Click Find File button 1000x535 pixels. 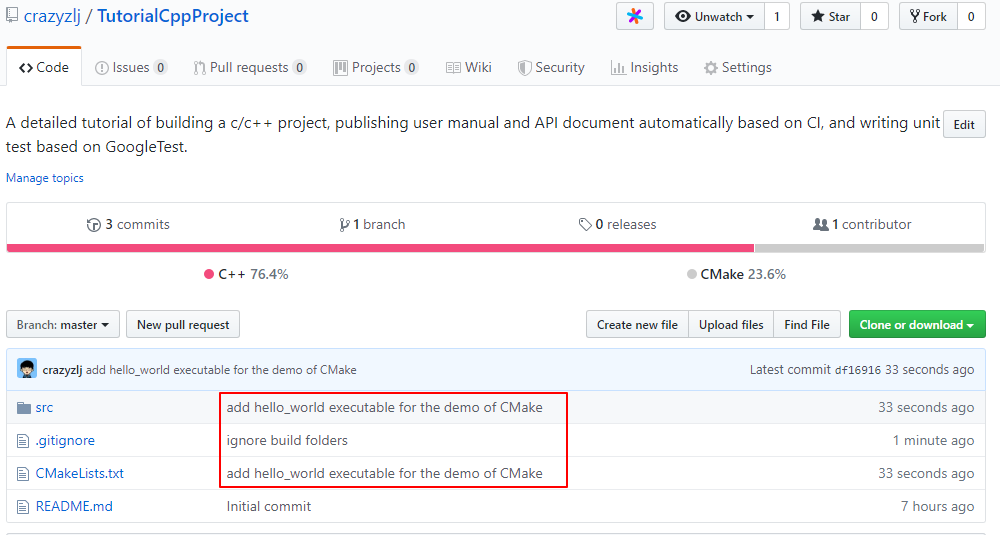(807, 325)
